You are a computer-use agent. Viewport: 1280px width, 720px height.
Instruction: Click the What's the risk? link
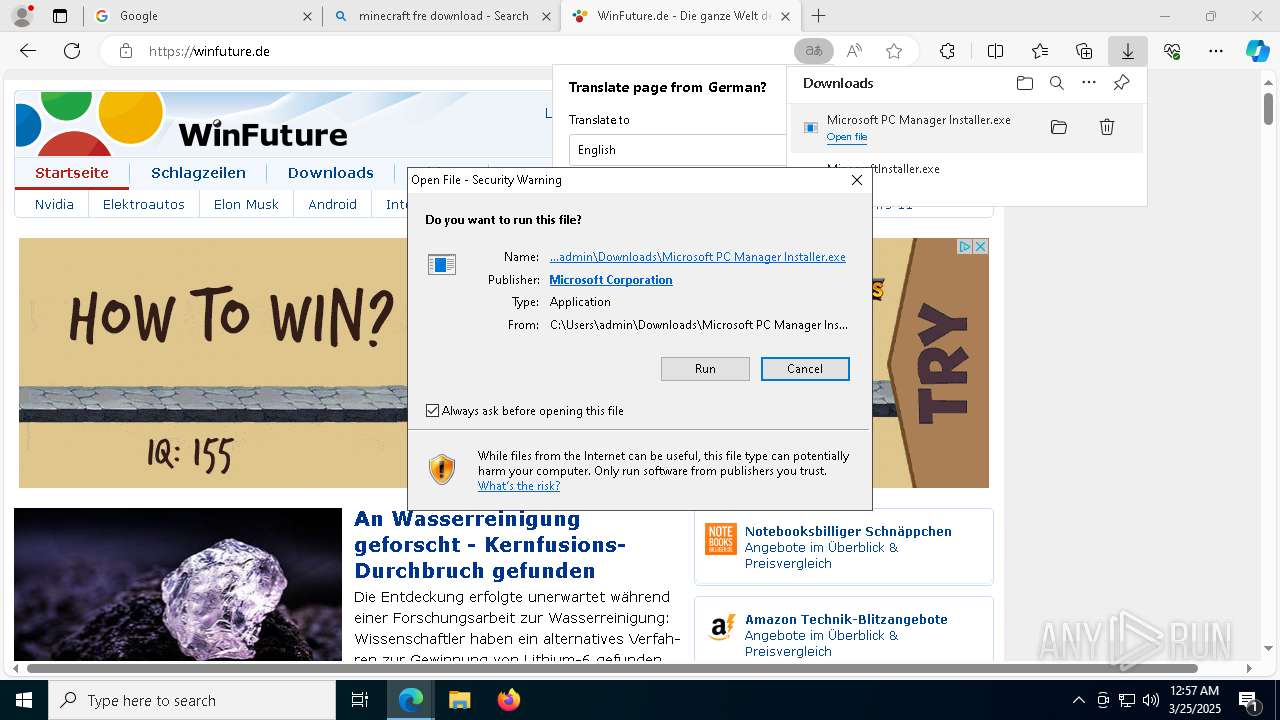coord(518,486)
